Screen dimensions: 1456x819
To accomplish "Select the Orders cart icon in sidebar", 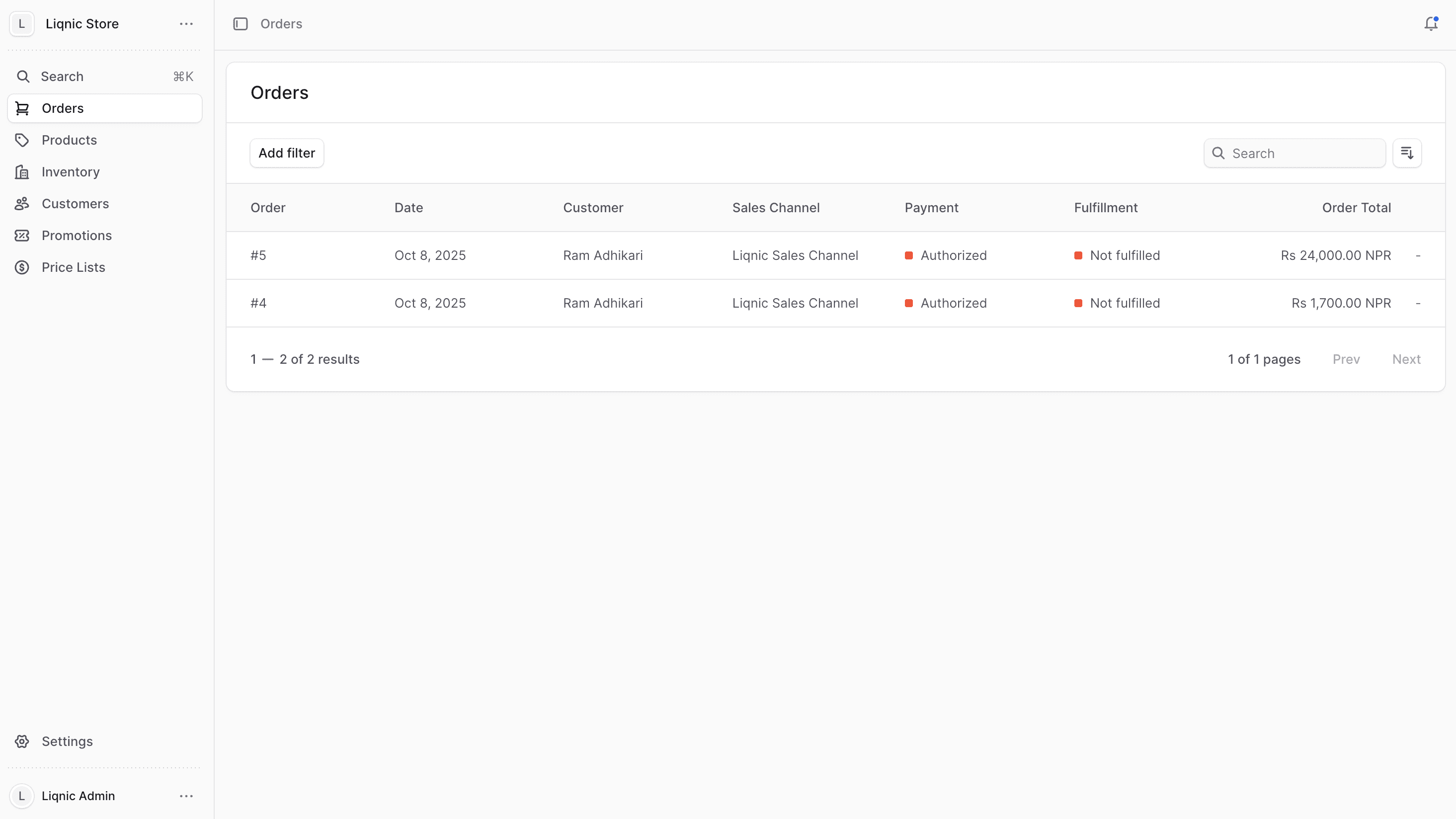I will 22,108.
